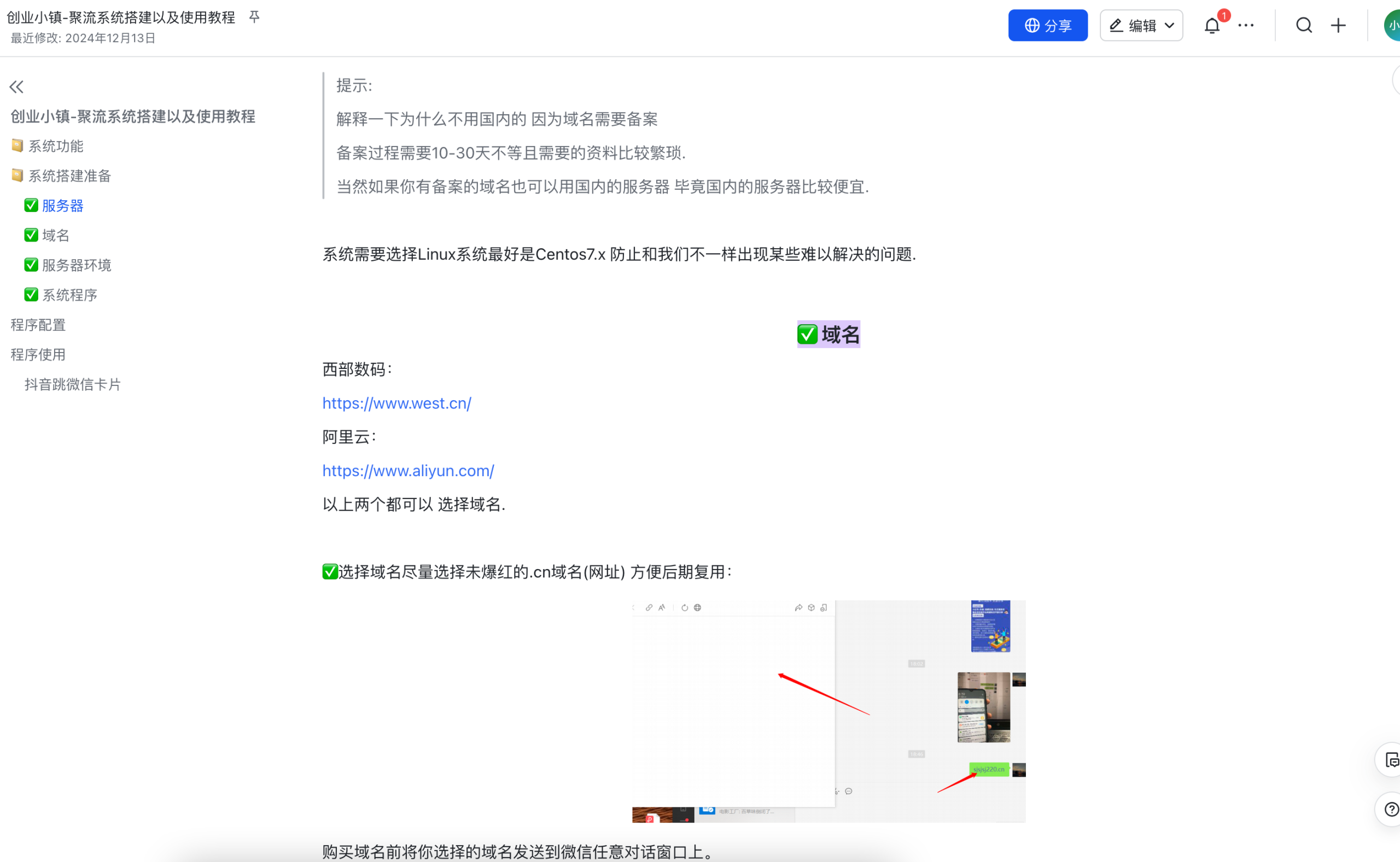Open the west.cn hyperlink
Viewport: 1400px width, 862px height.
[x=396, y=403]
